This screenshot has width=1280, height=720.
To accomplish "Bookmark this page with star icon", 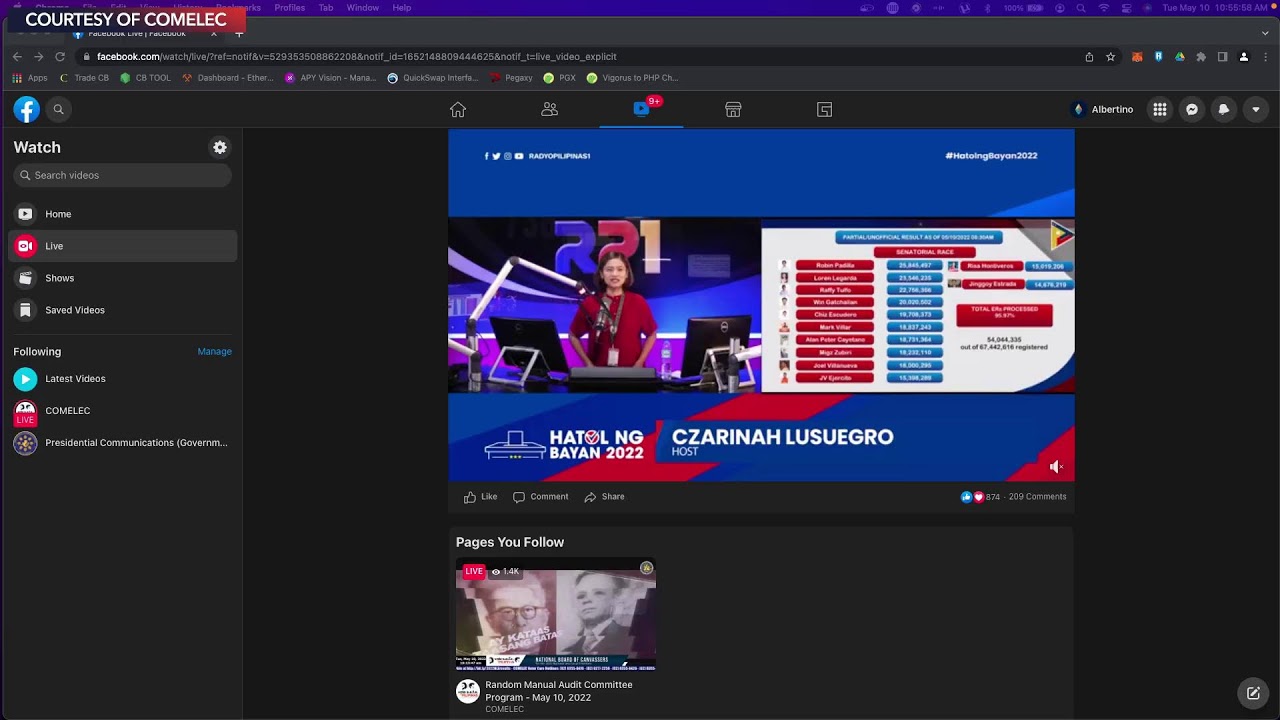I will 1110,57.
